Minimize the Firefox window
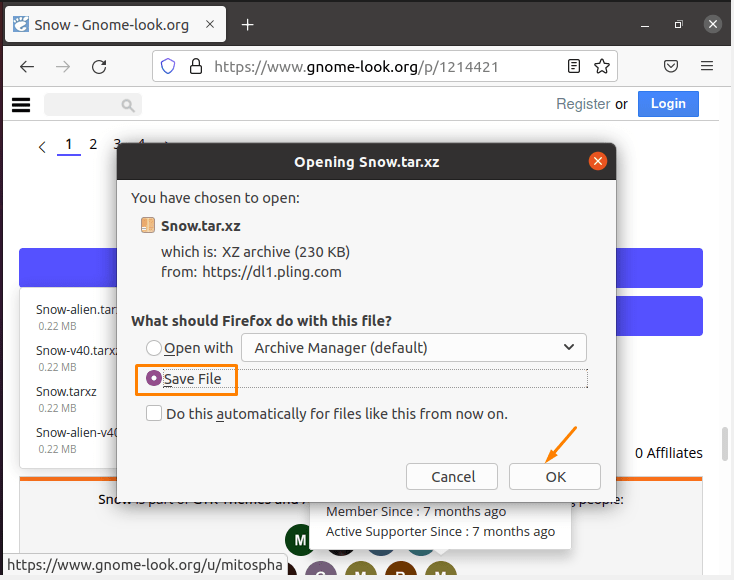The width and height of the screenshot is (734, 580). (645, 25)
